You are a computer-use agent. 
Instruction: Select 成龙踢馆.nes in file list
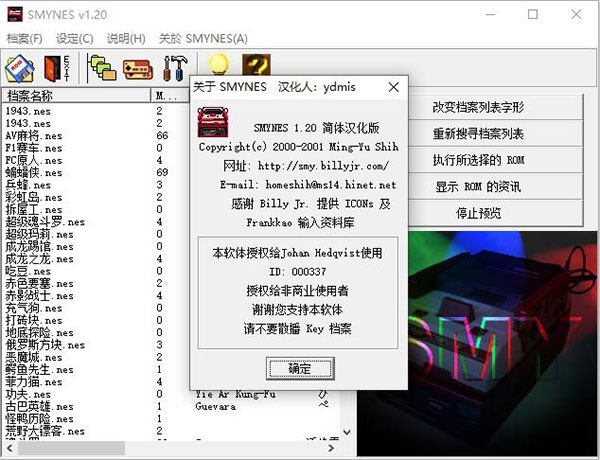[39, 246]
